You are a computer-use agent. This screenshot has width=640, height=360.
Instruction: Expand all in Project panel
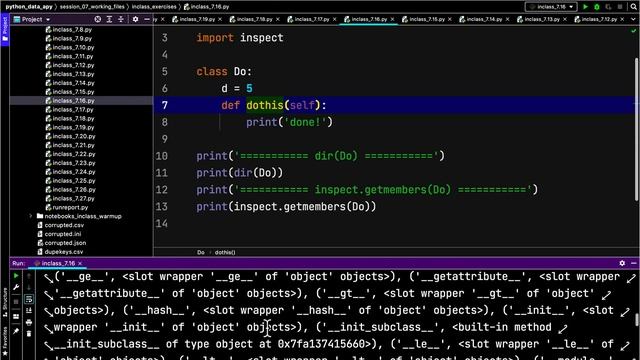[109, 19]
